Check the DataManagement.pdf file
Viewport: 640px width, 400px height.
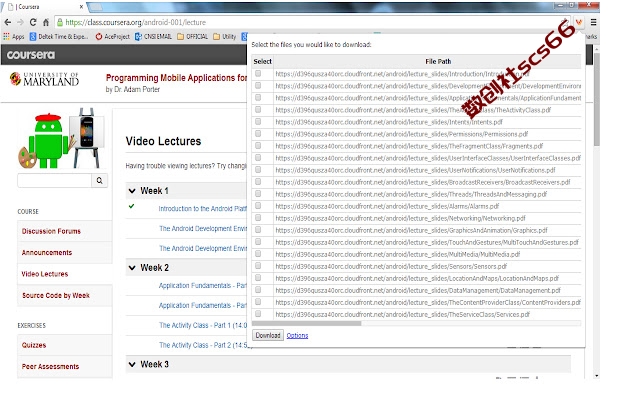258,290
